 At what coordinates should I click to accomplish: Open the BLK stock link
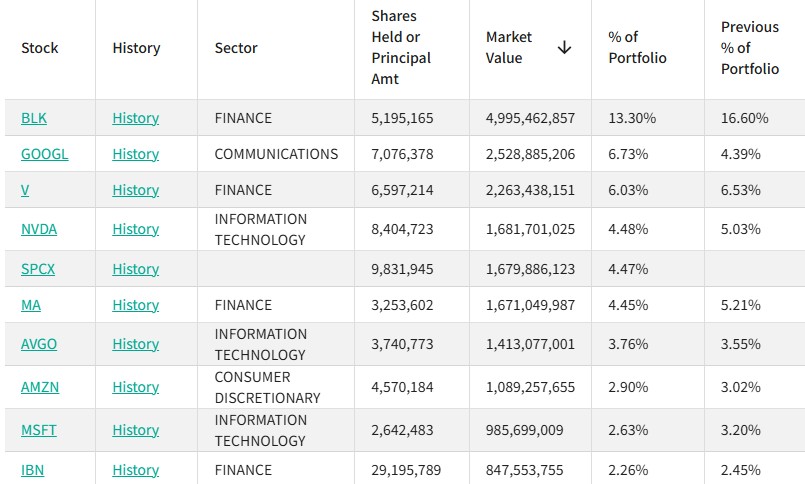point(34,118)
